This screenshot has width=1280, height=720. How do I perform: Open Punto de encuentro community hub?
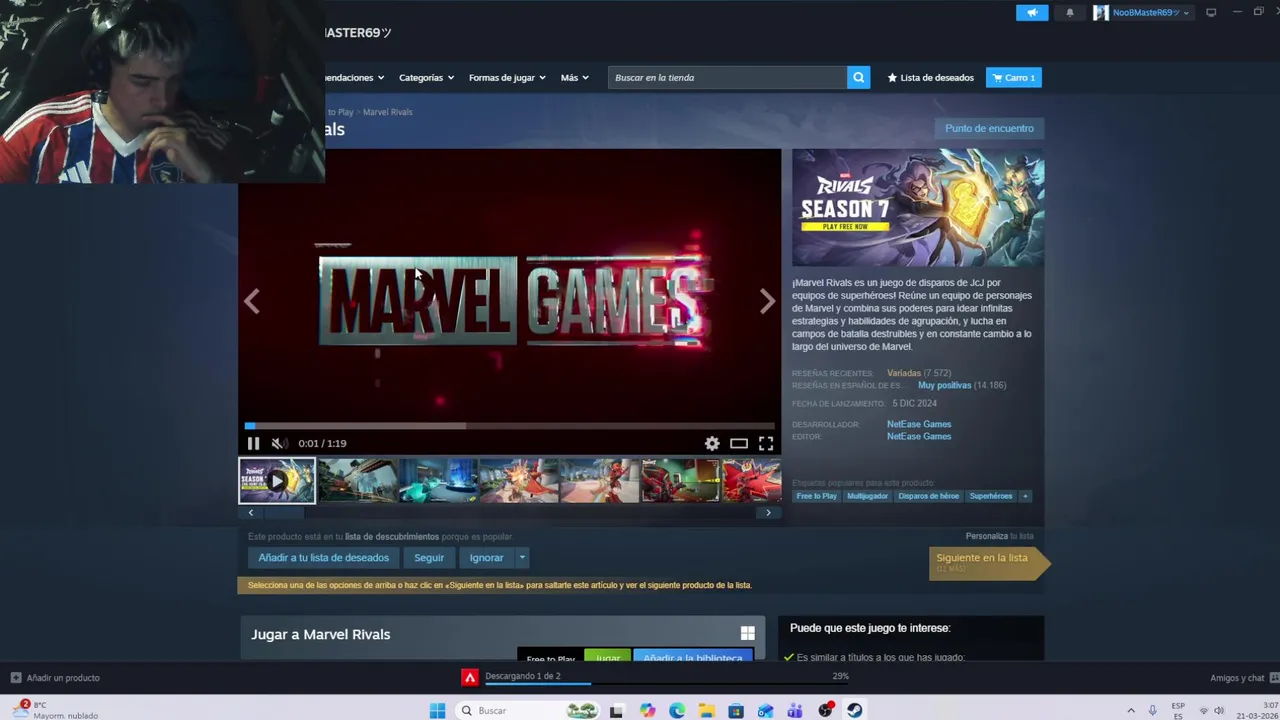(989, 128)
